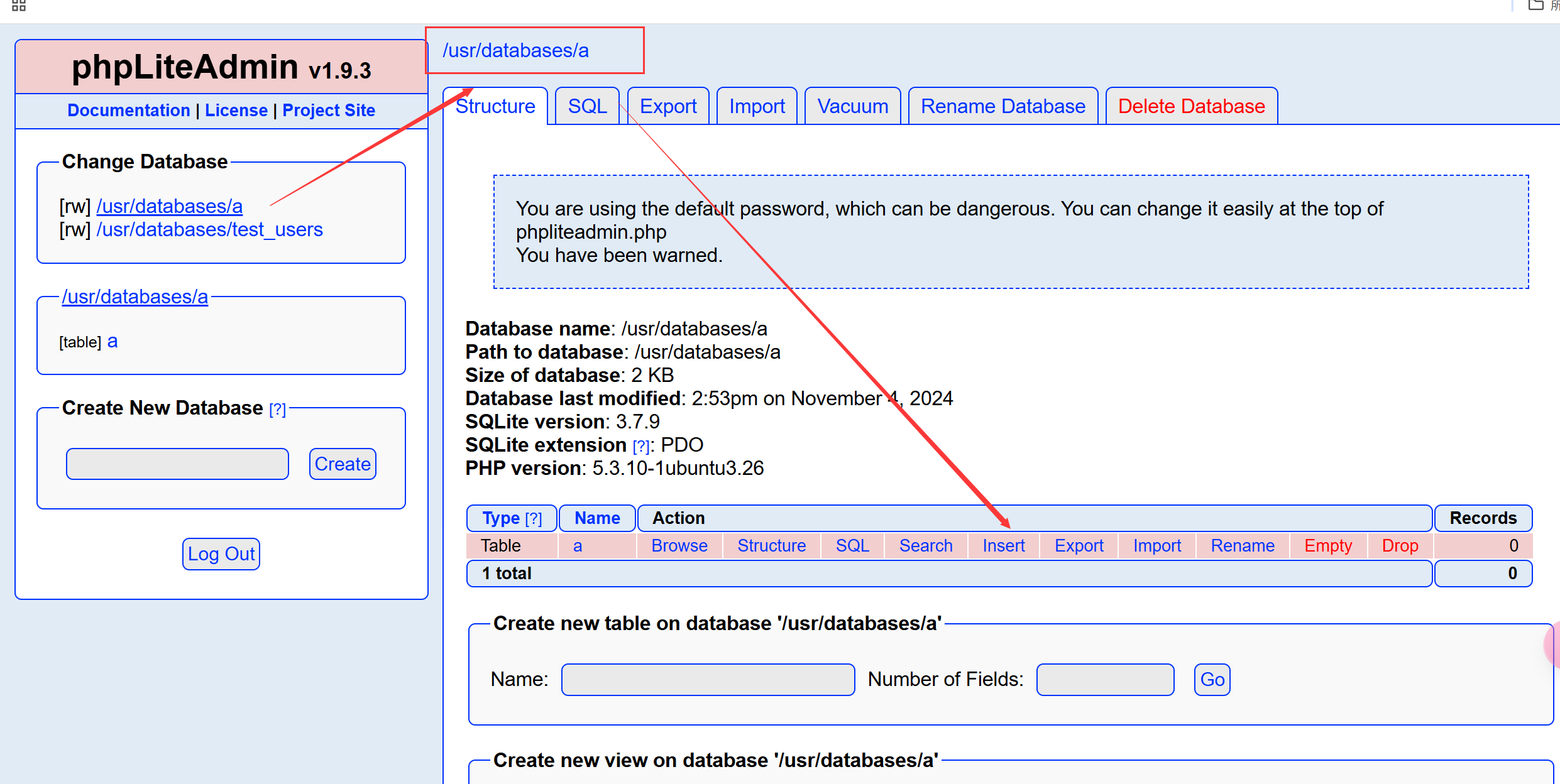
Task: Click 'SQLite version: 3.7.9' text
Action: (563, 422)
